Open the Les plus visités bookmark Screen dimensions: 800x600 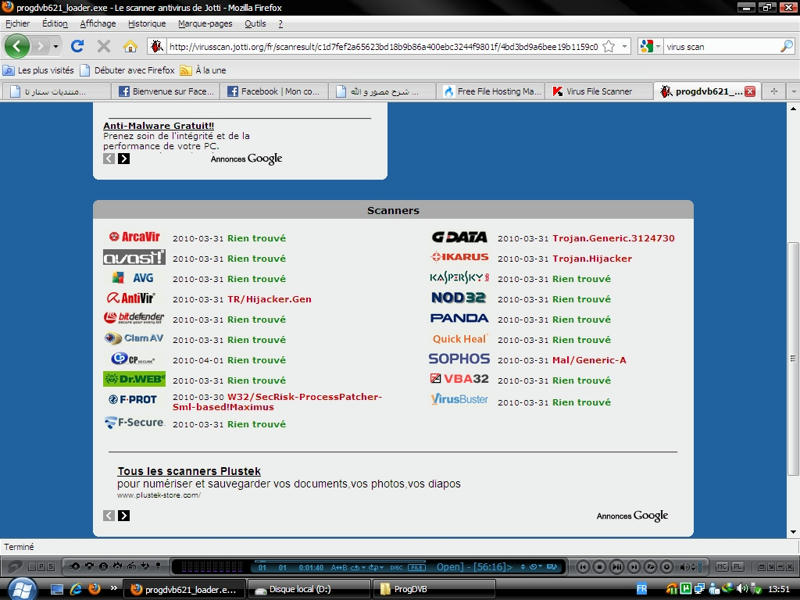click(39, 70)
